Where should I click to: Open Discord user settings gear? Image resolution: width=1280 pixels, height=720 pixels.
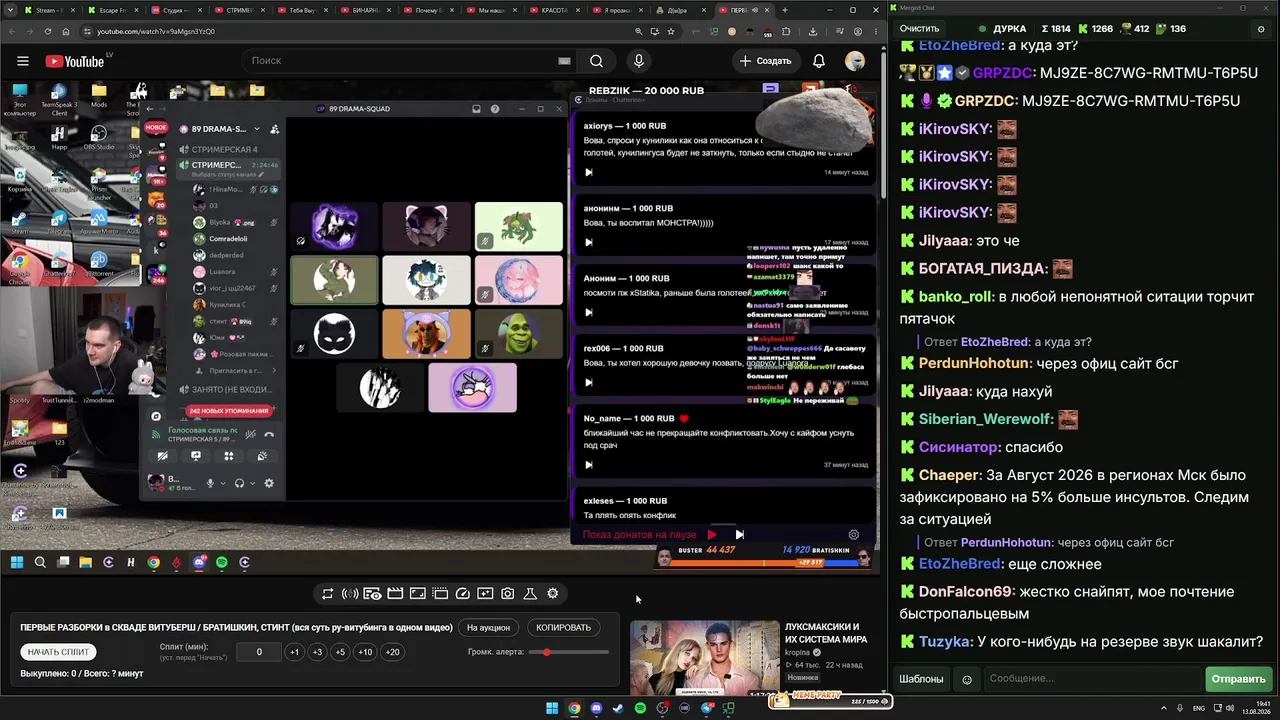tap(268, 483)
